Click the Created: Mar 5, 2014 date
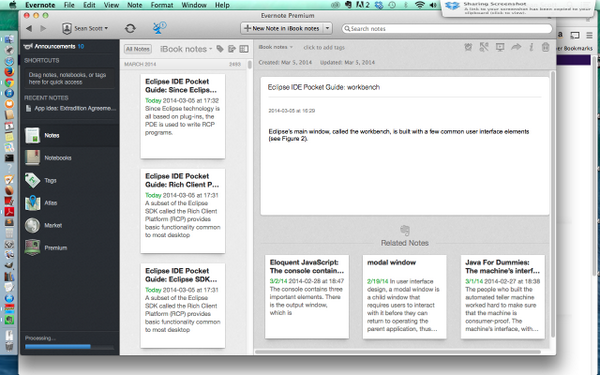Viewport: 600px width, 375px height. point(285,62)
